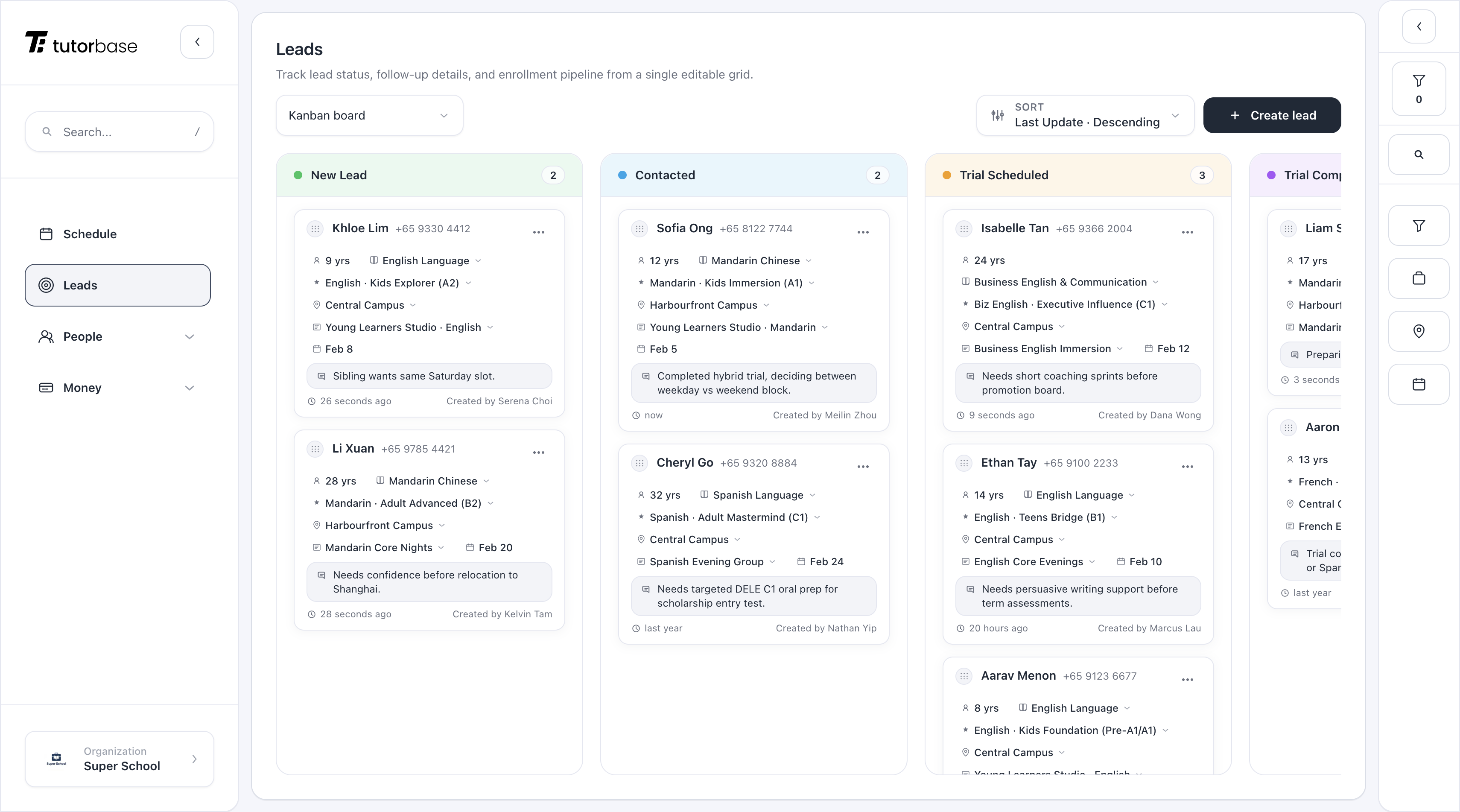Screen dimensions: 1460x812
Task: Open the Sort Last Update dropdown
Action: coord(1084,116)
